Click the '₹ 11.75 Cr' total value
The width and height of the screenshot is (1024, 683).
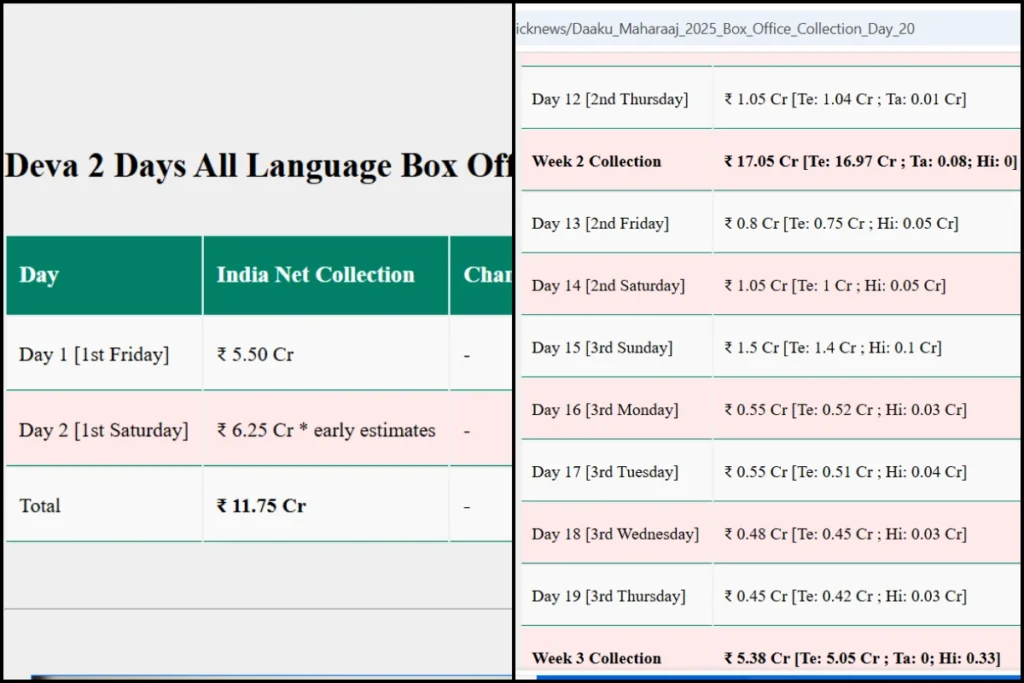[x=261, y=505]
